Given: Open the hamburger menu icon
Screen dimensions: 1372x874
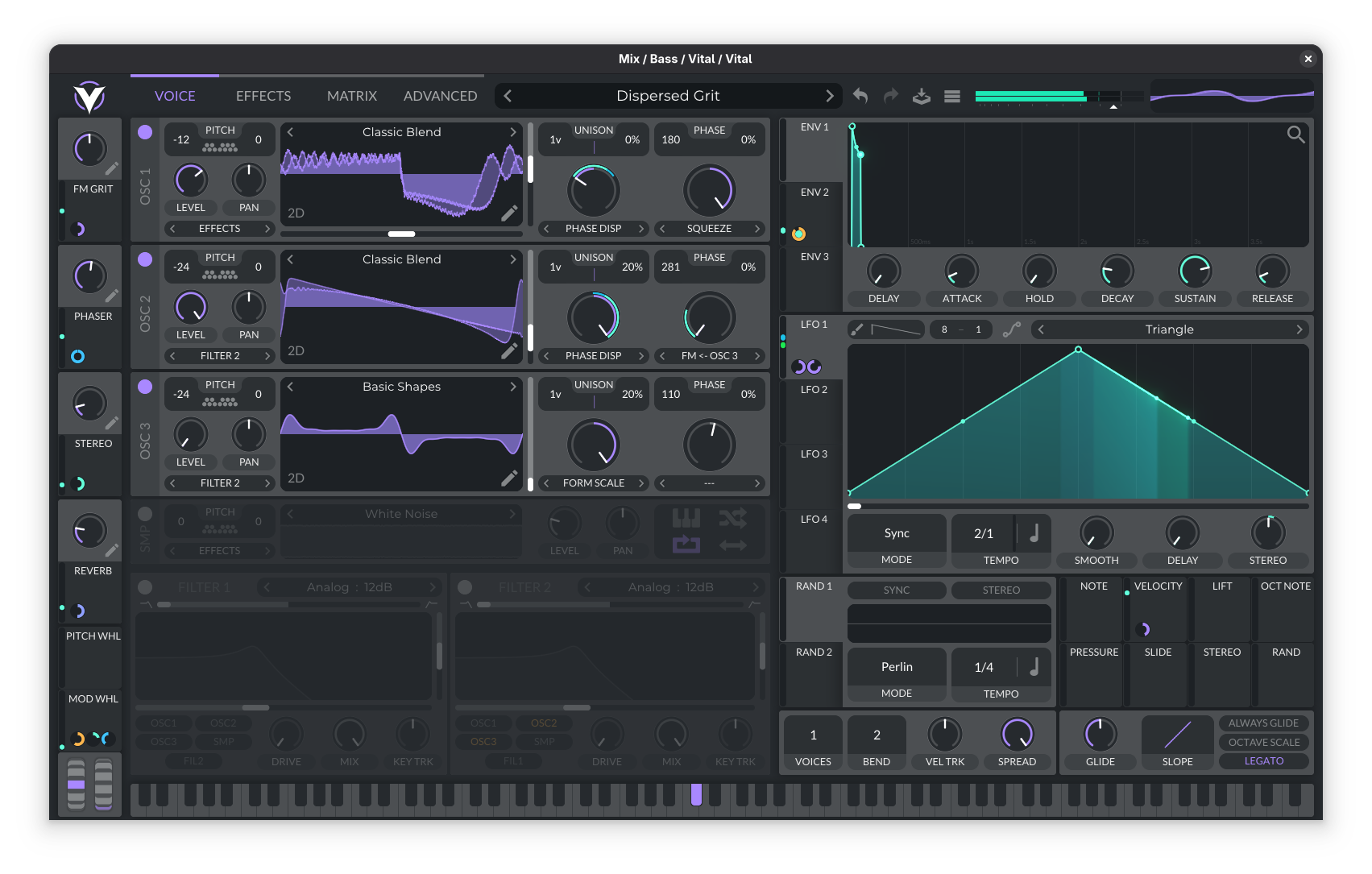Looking at the screenshot, I should pos(952,97).
